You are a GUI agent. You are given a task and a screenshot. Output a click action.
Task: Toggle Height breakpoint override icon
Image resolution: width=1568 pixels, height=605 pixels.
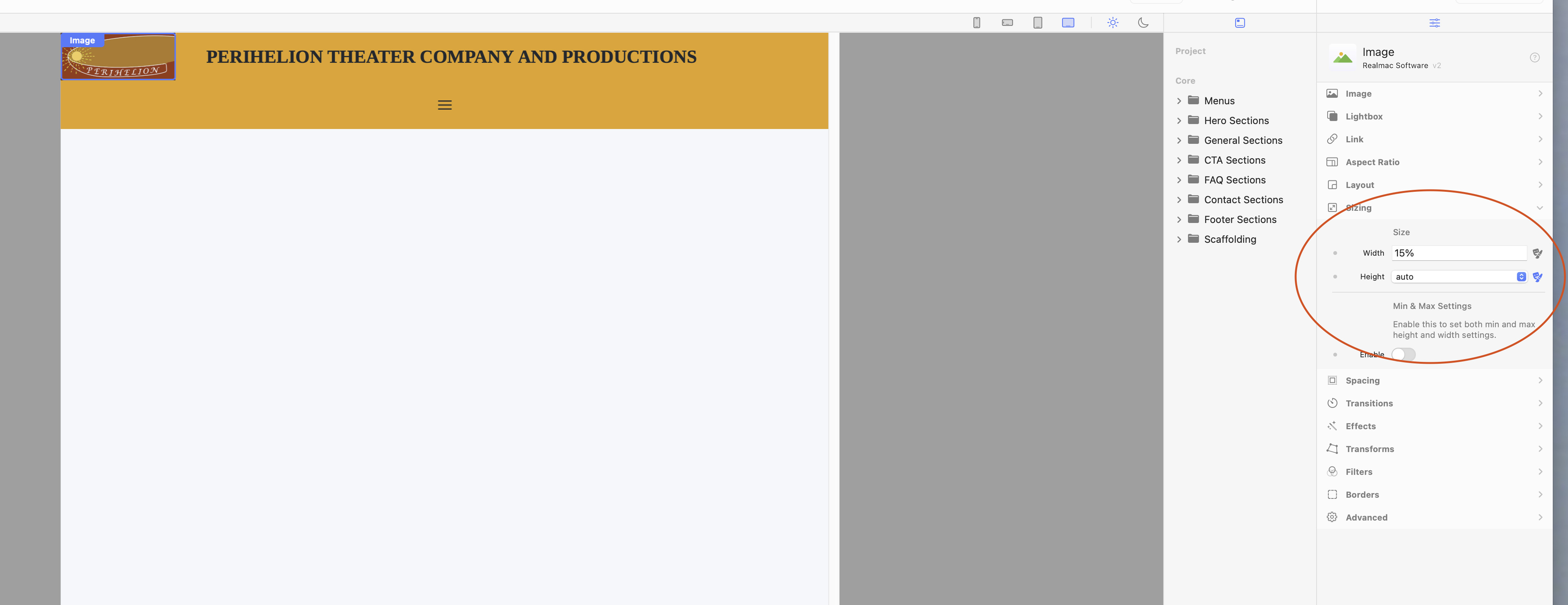point(1538,277)
